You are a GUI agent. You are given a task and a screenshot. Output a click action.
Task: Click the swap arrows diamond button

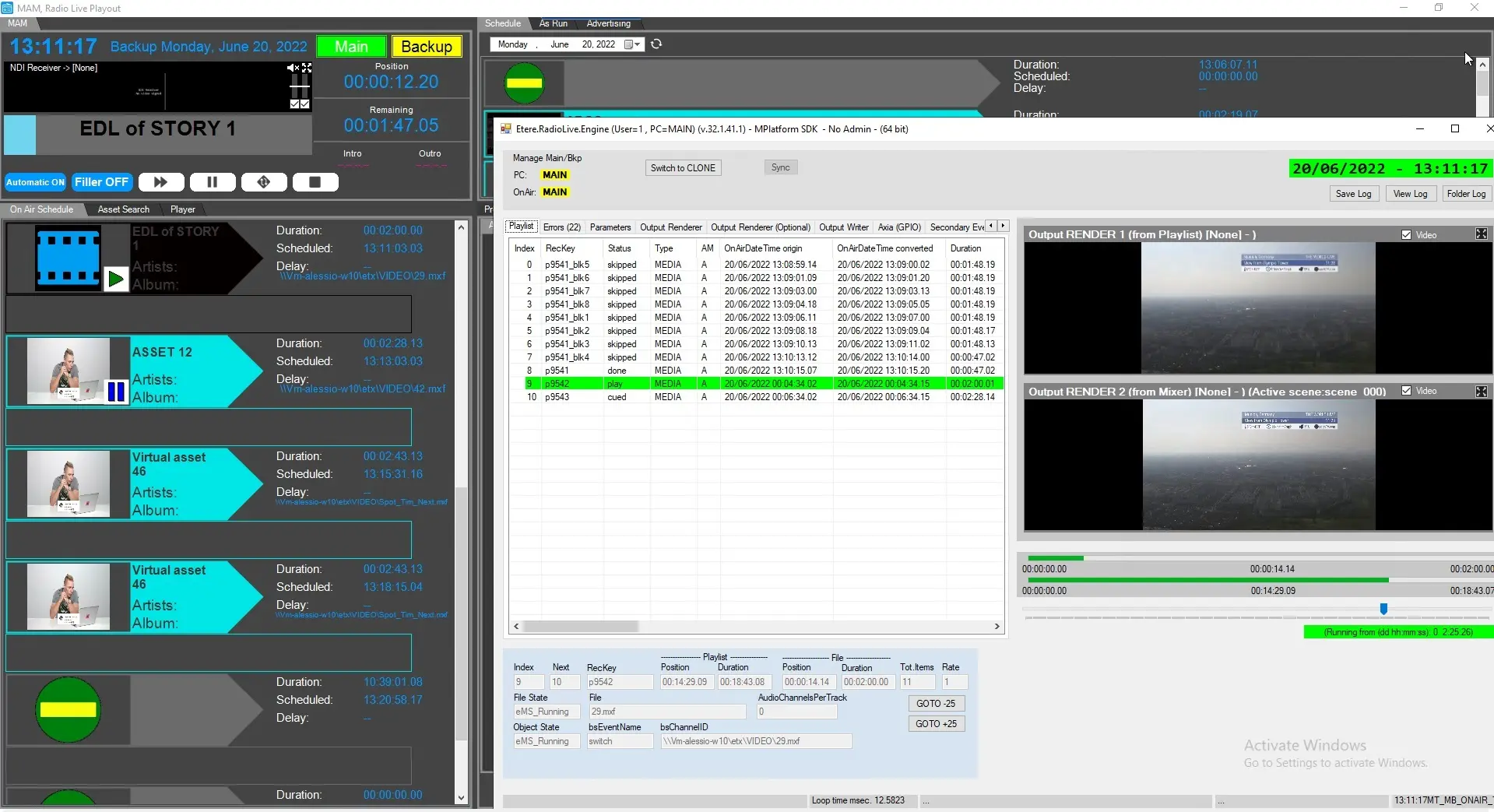coord(264,182)
